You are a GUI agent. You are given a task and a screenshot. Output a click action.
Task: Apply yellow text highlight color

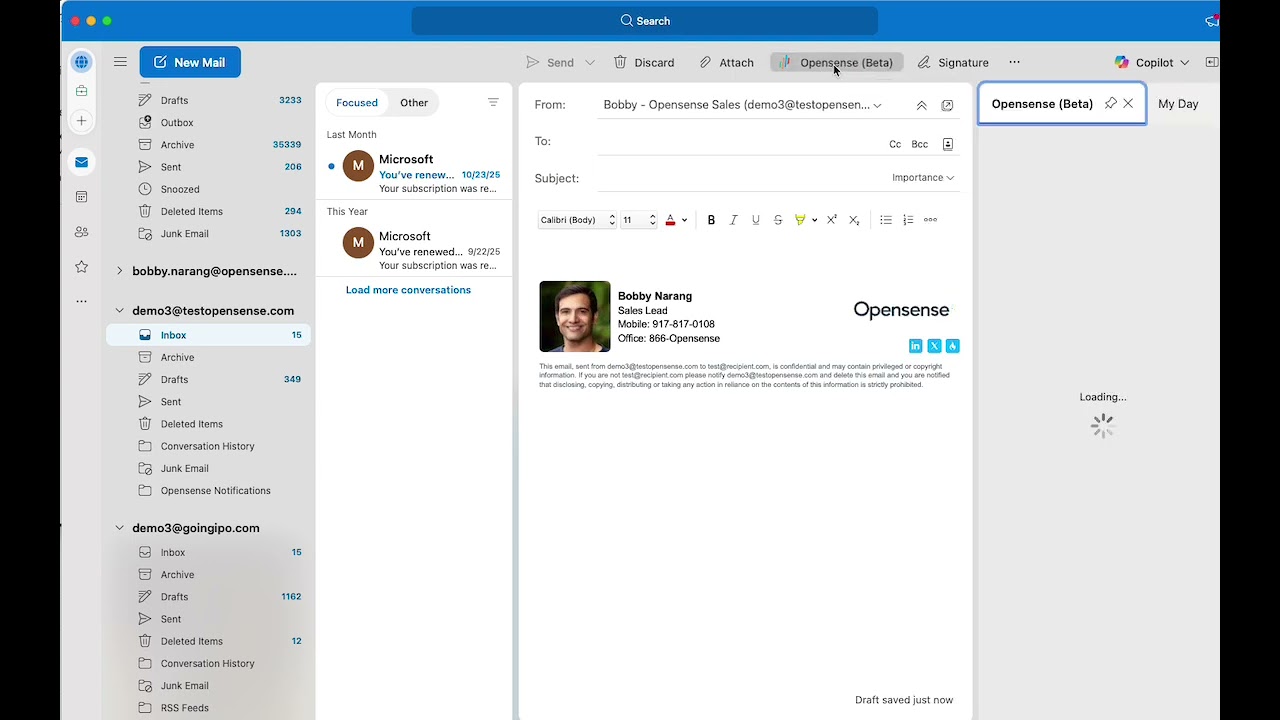(x=800, y=220)
